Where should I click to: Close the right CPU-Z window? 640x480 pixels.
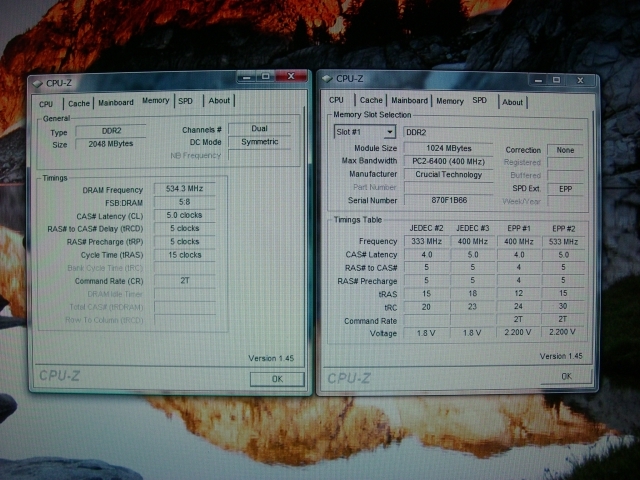point(580,80)
